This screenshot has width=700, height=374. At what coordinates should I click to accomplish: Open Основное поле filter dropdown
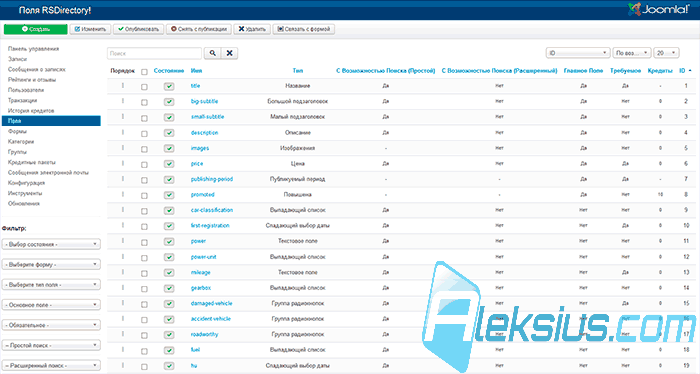(x=51, y=305)
